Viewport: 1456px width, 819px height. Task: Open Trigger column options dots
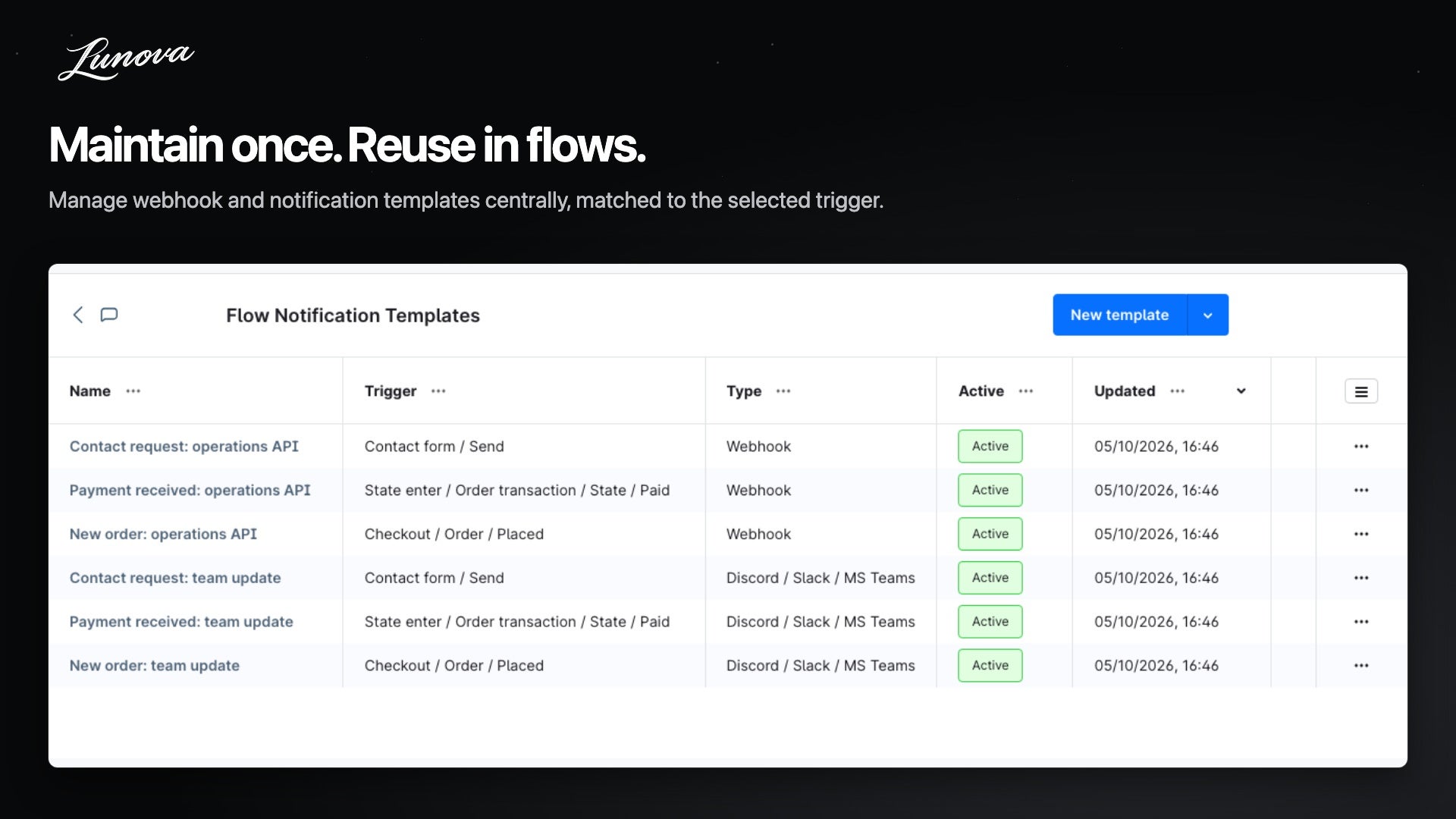[438, 391]
